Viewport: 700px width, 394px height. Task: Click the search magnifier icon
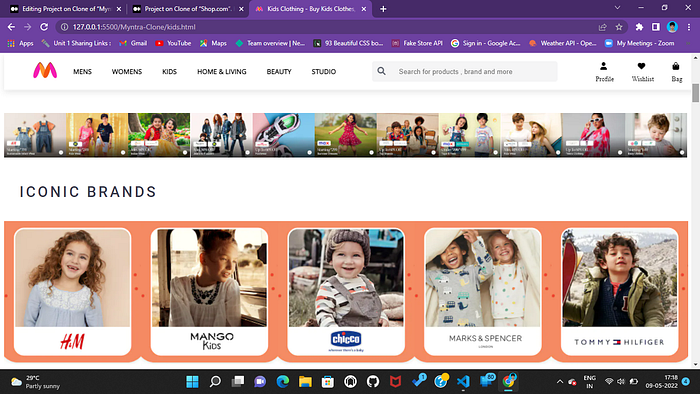point(381,71)
